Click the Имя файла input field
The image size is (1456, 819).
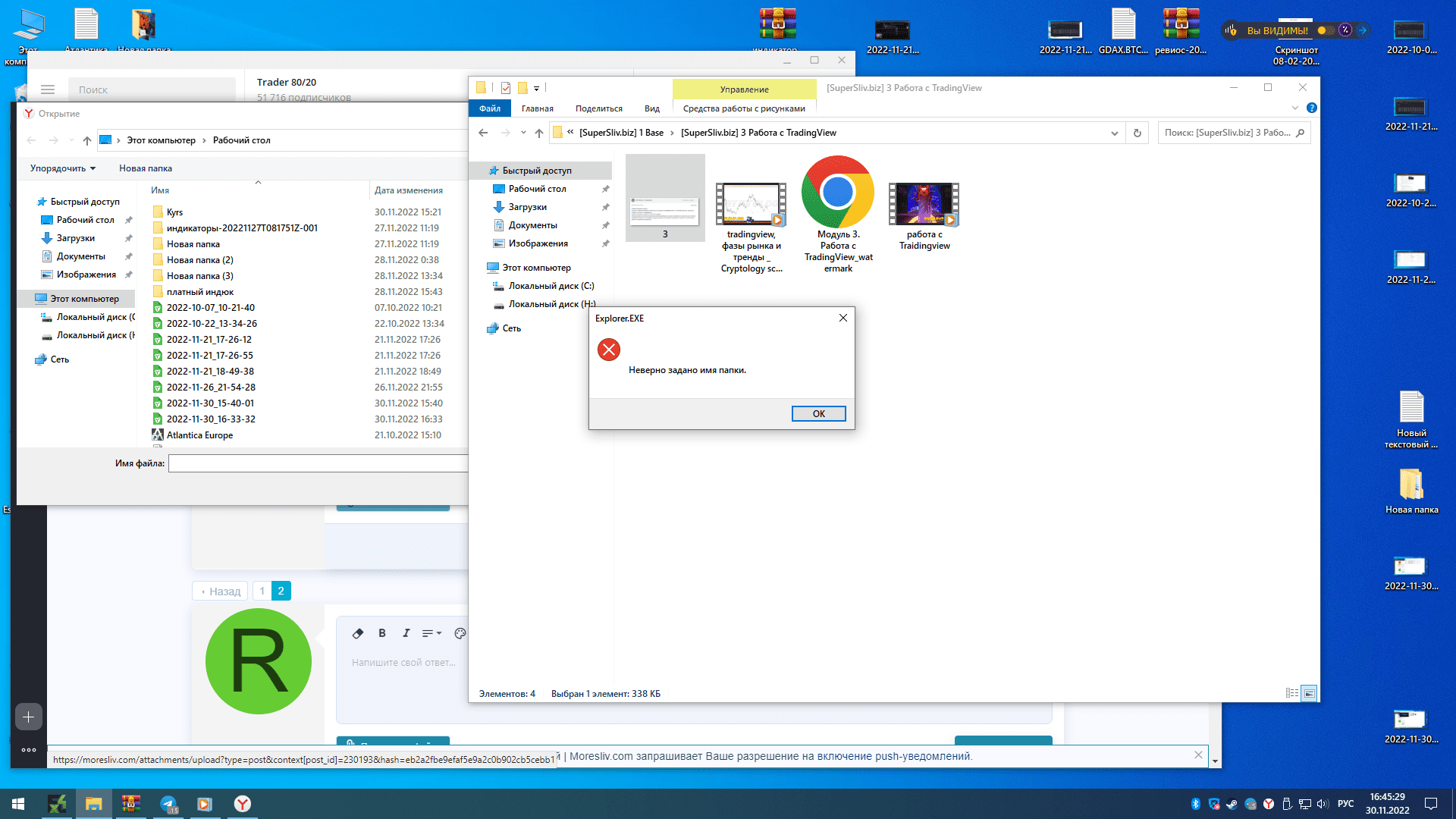[x=318, y=463]
